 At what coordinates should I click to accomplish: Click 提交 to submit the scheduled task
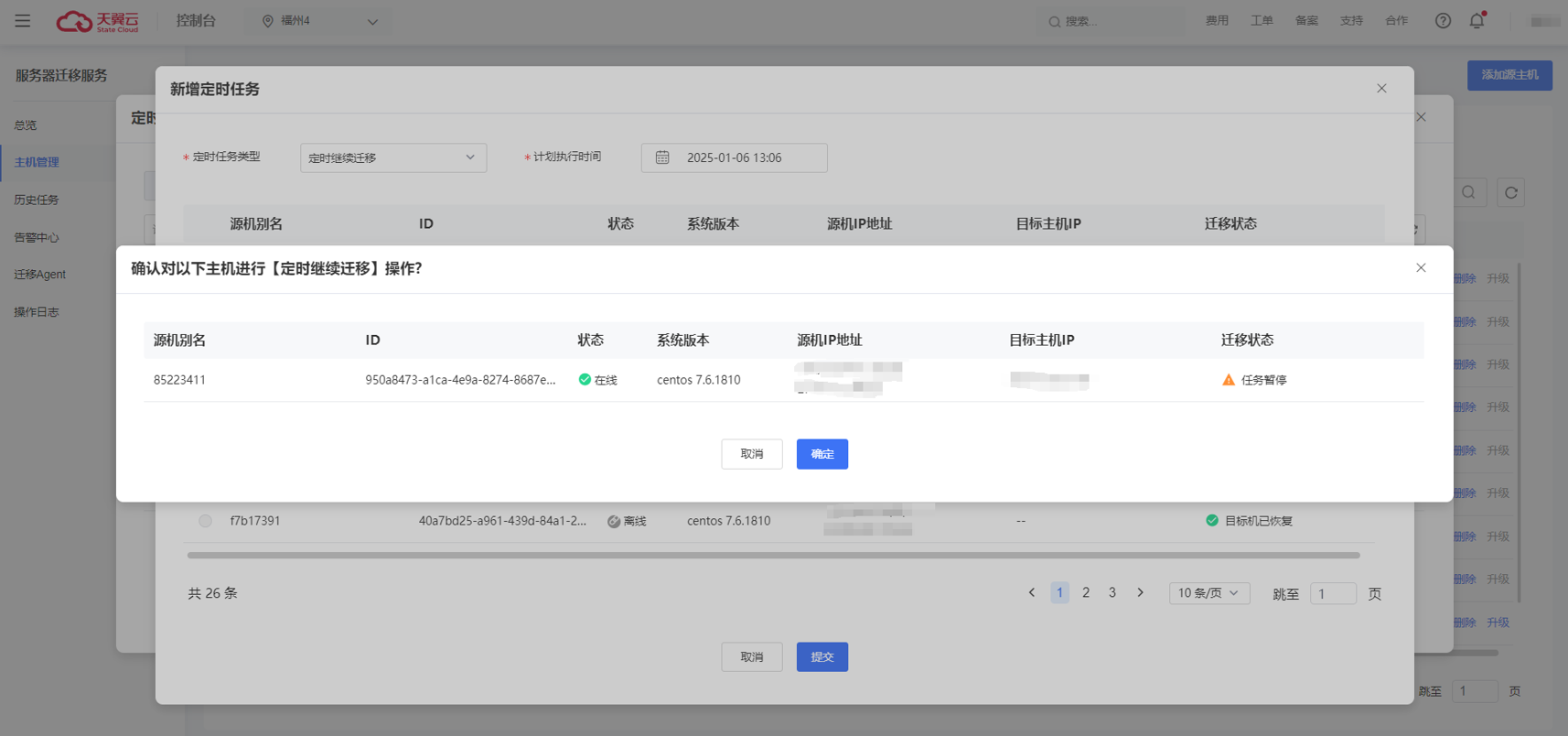[x=822, y=657]
